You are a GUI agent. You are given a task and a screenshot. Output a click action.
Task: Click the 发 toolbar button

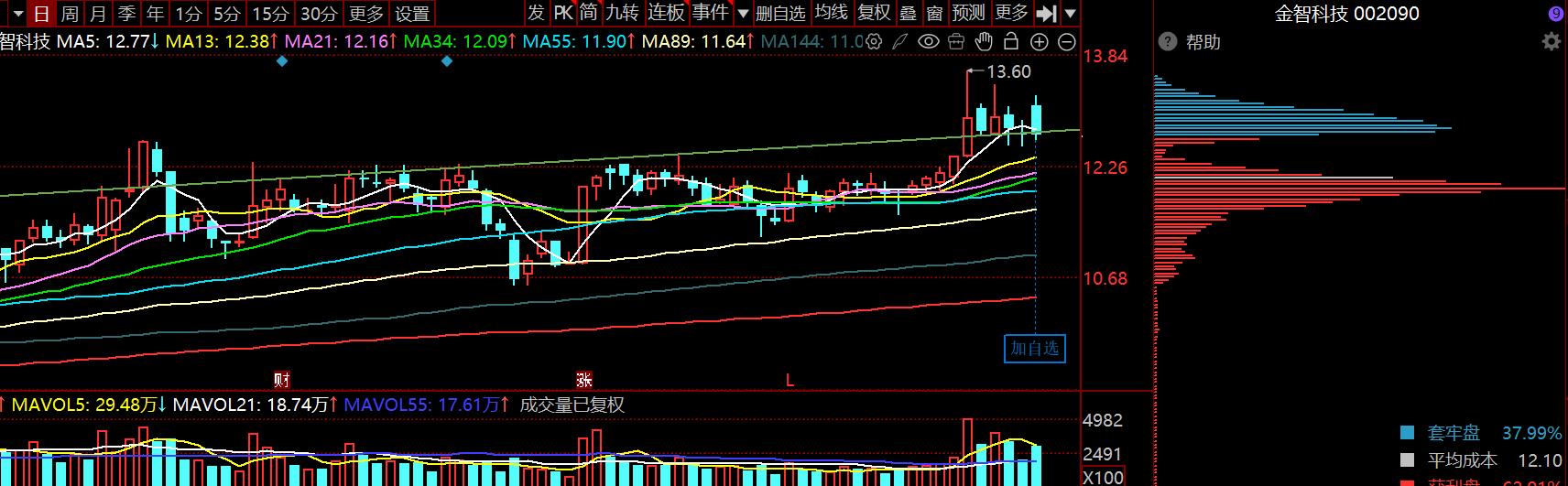(536, 13)
